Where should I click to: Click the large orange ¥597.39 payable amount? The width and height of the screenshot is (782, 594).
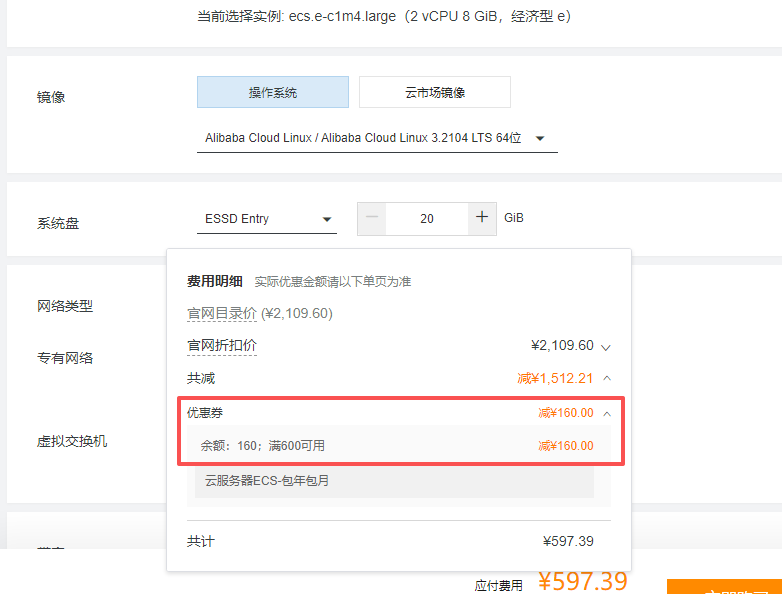[x=583, y=581]
